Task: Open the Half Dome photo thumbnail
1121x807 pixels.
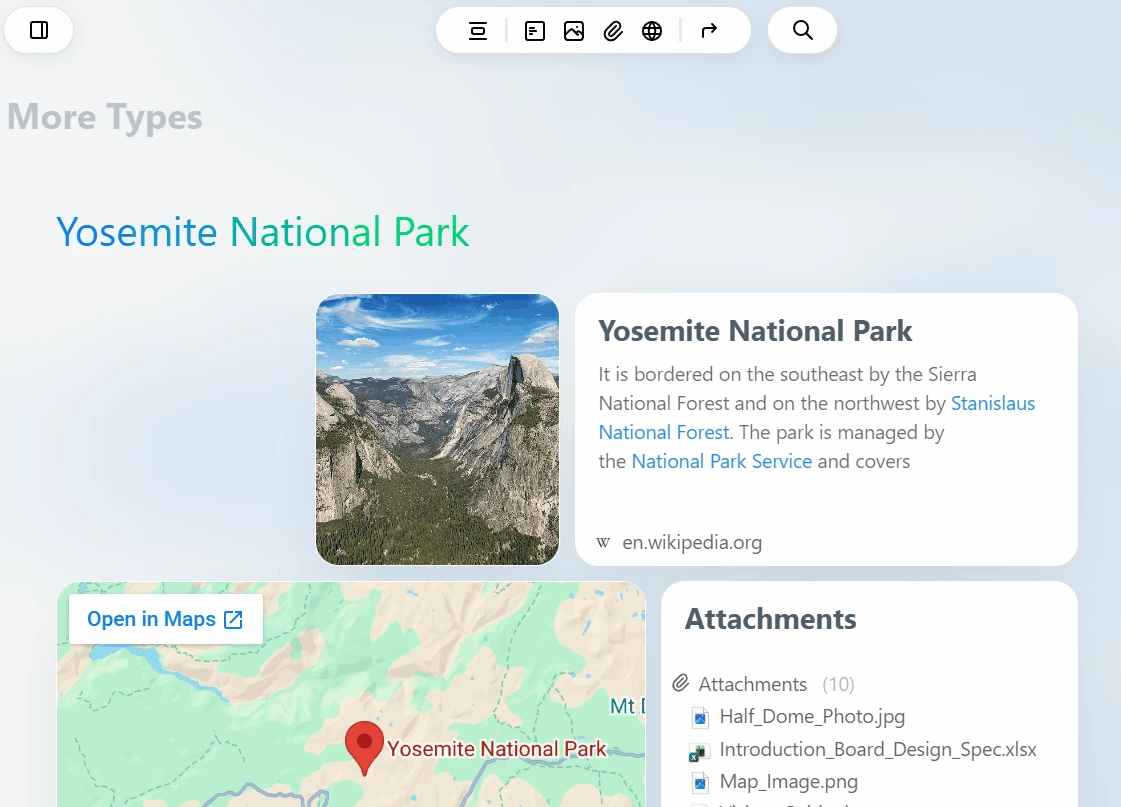Action: (438, 430)
